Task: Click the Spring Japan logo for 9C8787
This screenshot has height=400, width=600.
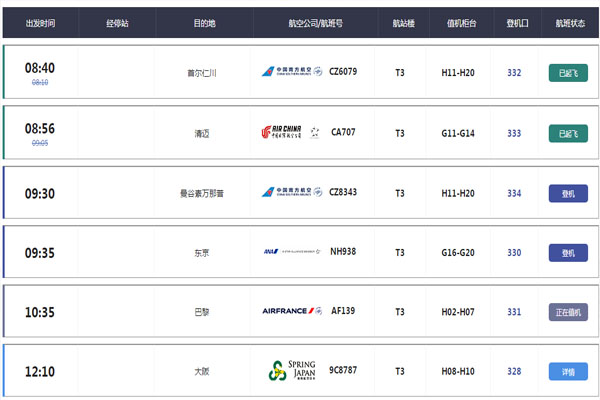Action: [x=292, y=371]
